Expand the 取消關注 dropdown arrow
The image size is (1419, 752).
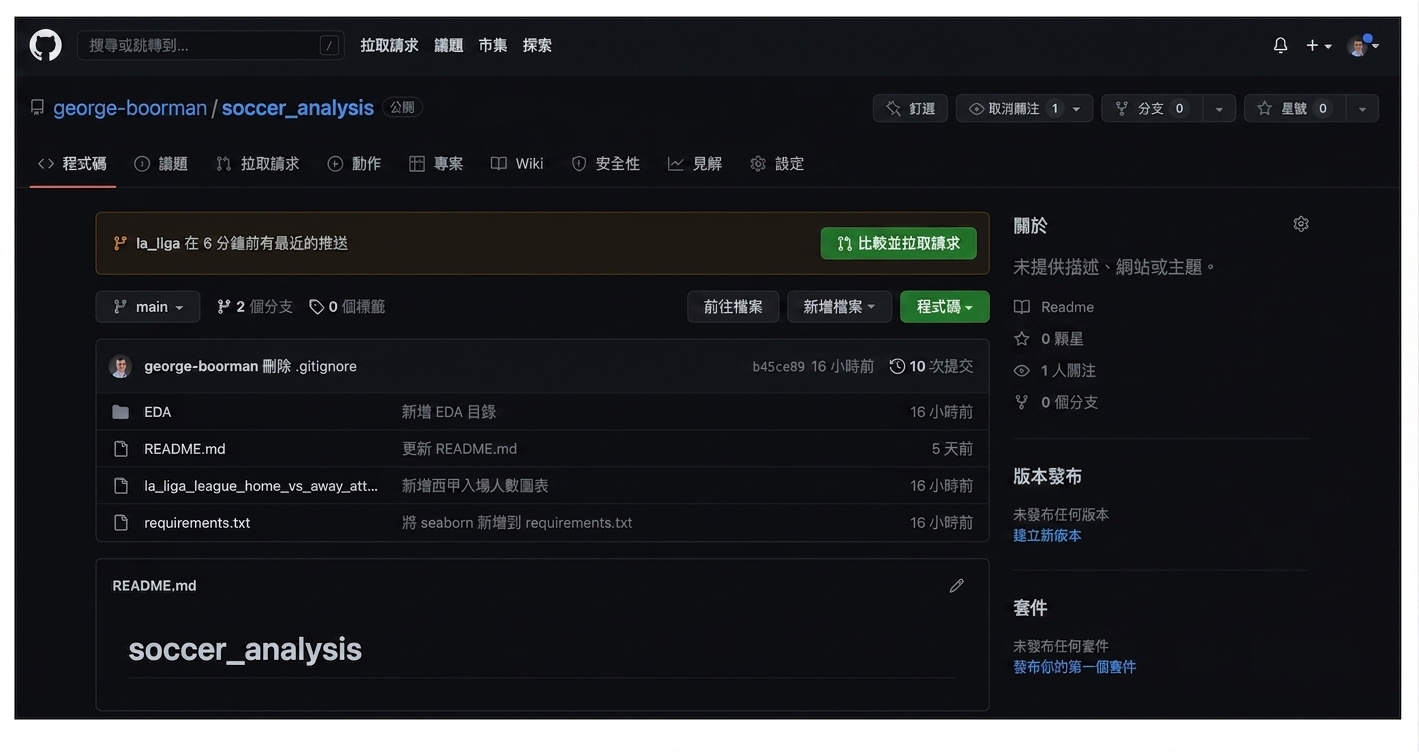pyautogui.click(x=1077, y=108)
